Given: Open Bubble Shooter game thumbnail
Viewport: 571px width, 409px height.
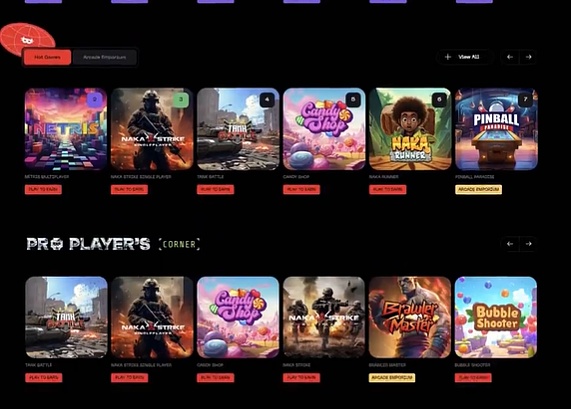Looking at the screenshot, I should (496, 317).
